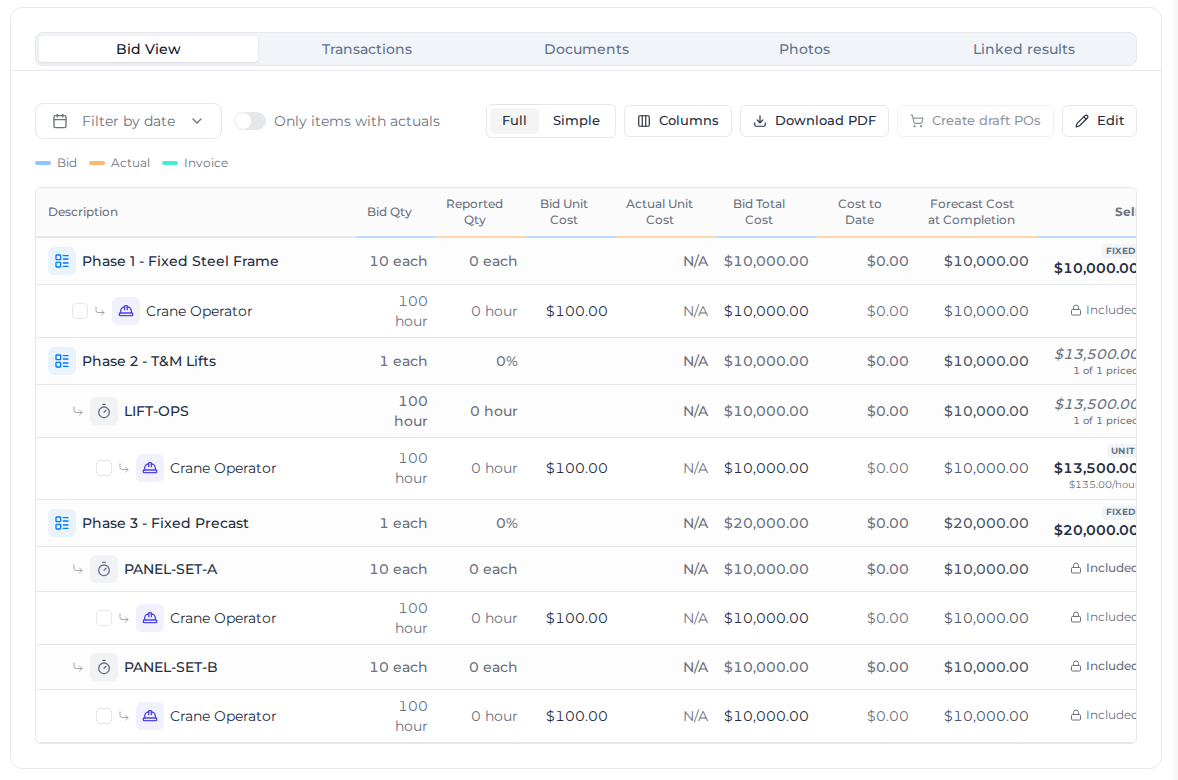The height and width of the screenshot is (780, 1178).
Task: Open the Filter by date dropdown
Action: pyautogui.click(x=128, y=121)
